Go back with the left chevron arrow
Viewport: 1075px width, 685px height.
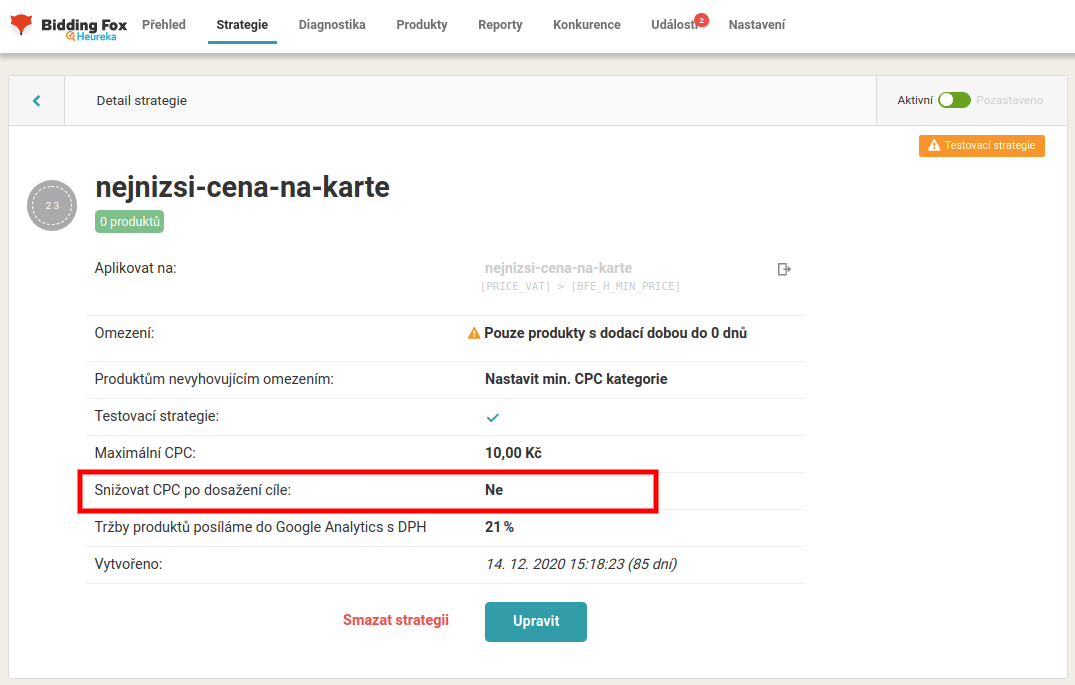coord(36,101)
